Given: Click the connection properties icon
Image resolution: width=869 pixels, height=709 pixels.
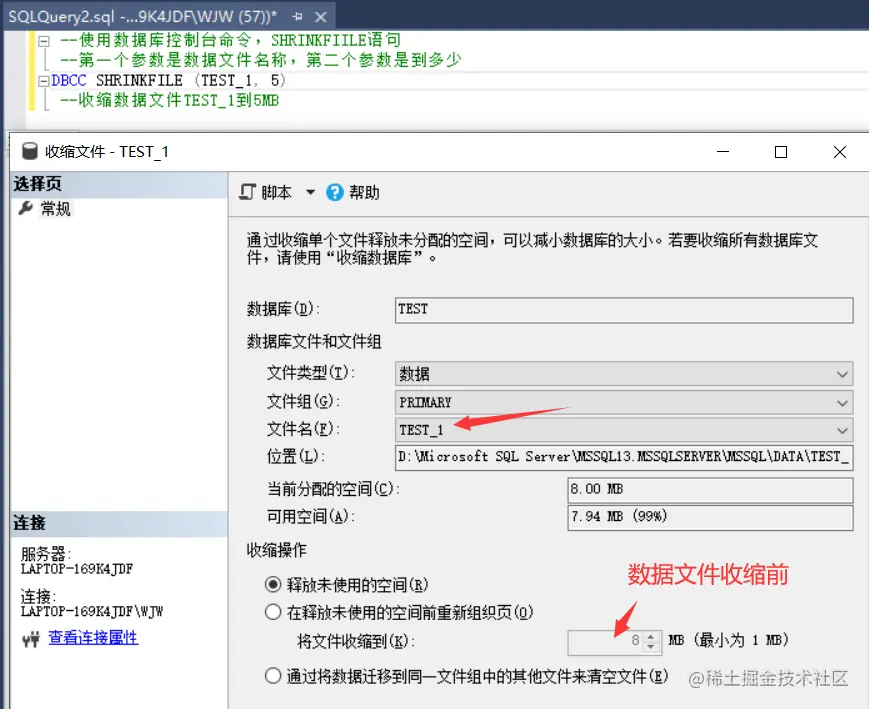Looking at the screenshot, I should [31, 639].
